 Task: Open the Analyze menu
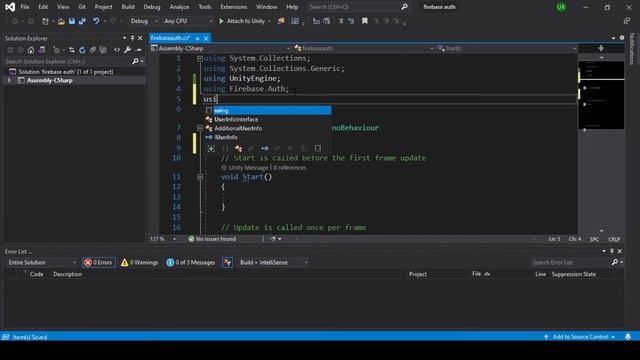(x=179, y=7)
